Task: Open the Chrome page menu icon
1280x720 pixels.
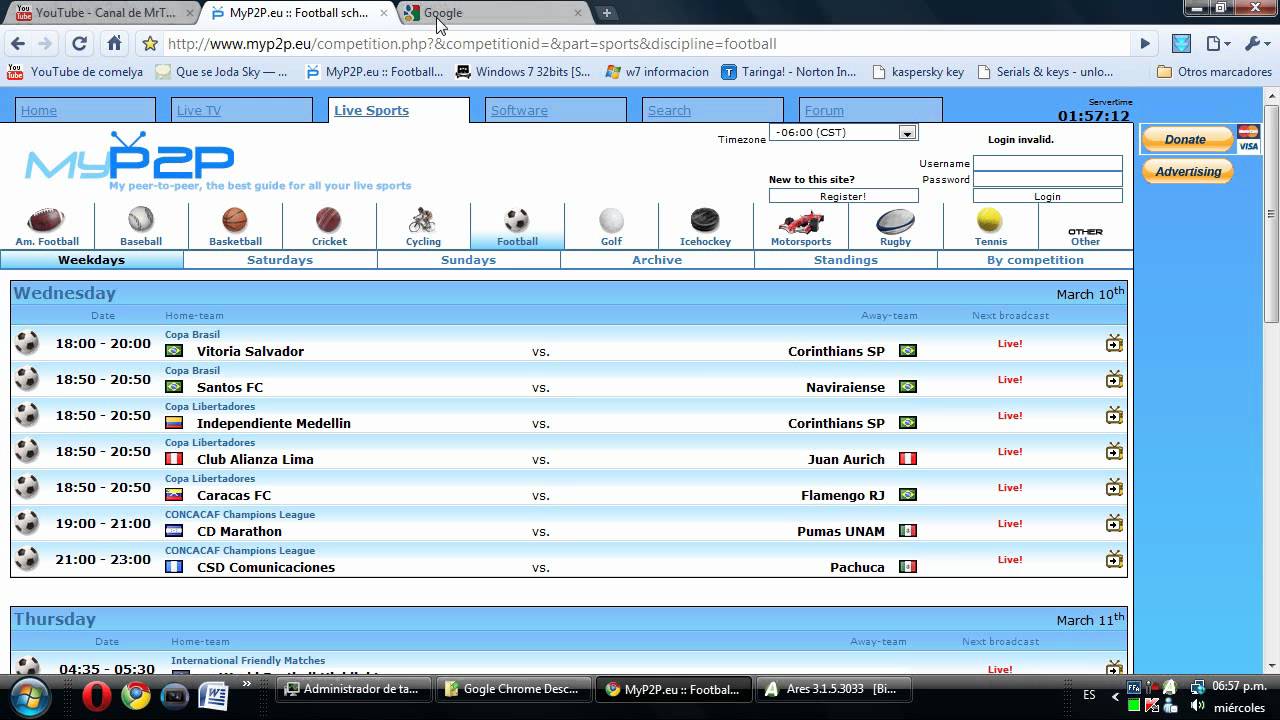Action: (1216, 43)
